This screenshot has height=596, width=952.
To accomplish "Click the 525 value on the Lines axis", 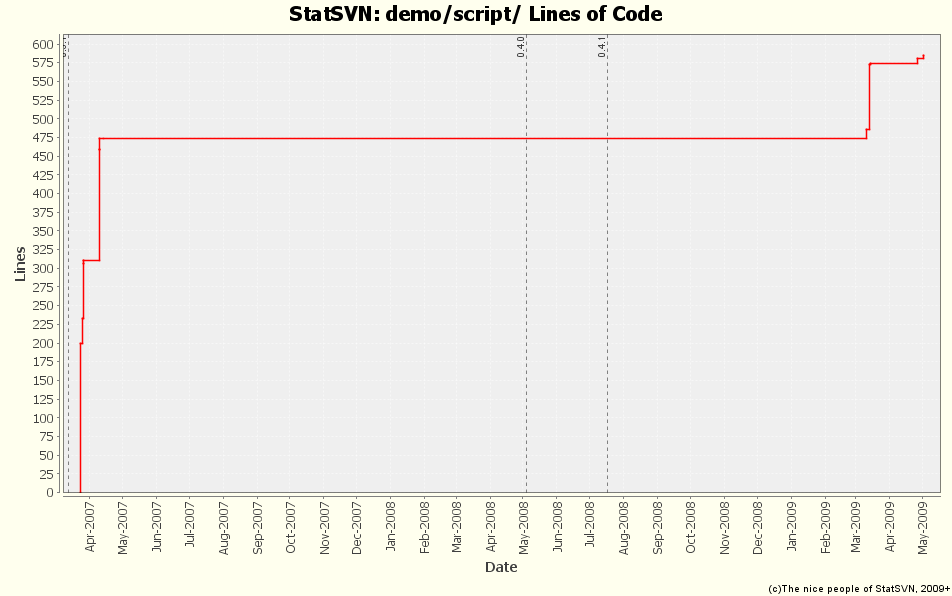I will [43, 100].
